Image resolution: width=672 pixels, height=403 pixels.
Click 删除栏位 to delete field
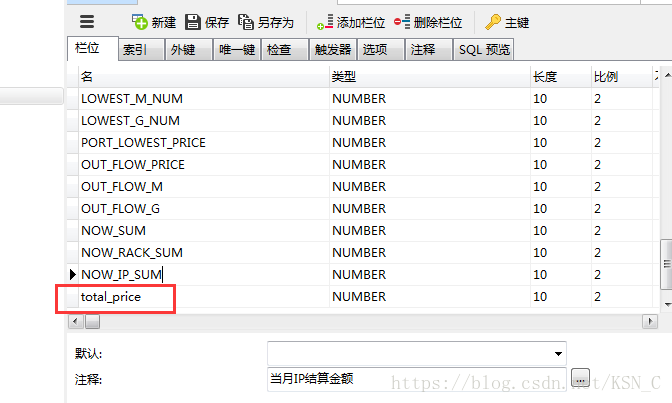[428, 22]
